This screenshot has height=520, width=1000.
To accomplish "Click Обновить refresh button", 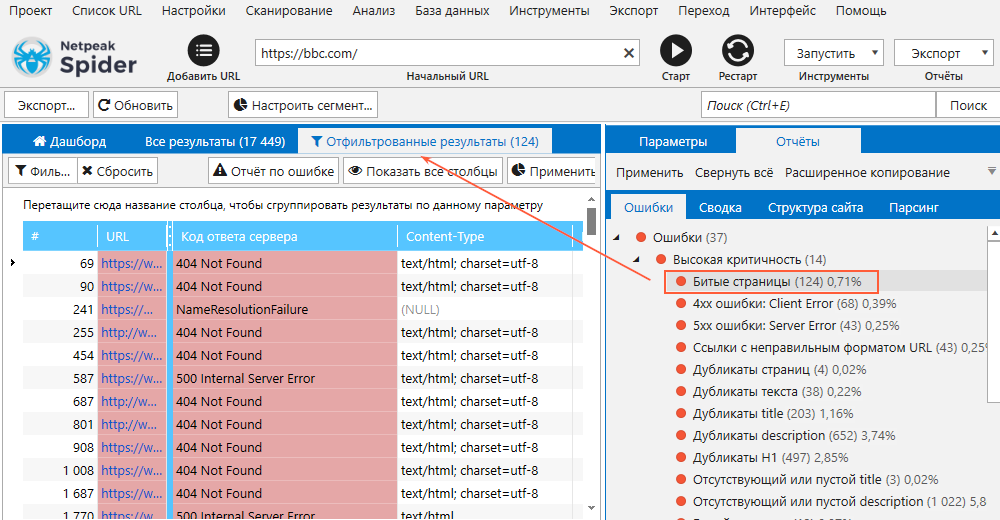I will pos(135,105).
